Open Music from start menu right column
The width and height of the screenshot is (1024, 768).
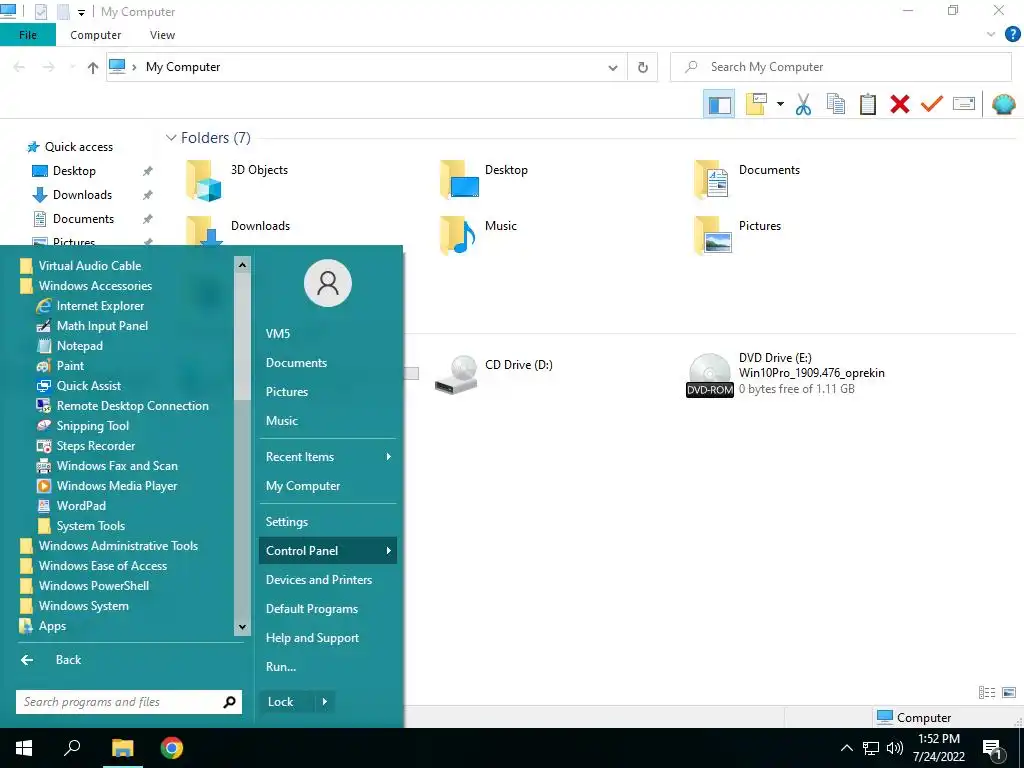click(x=281, y=421)
